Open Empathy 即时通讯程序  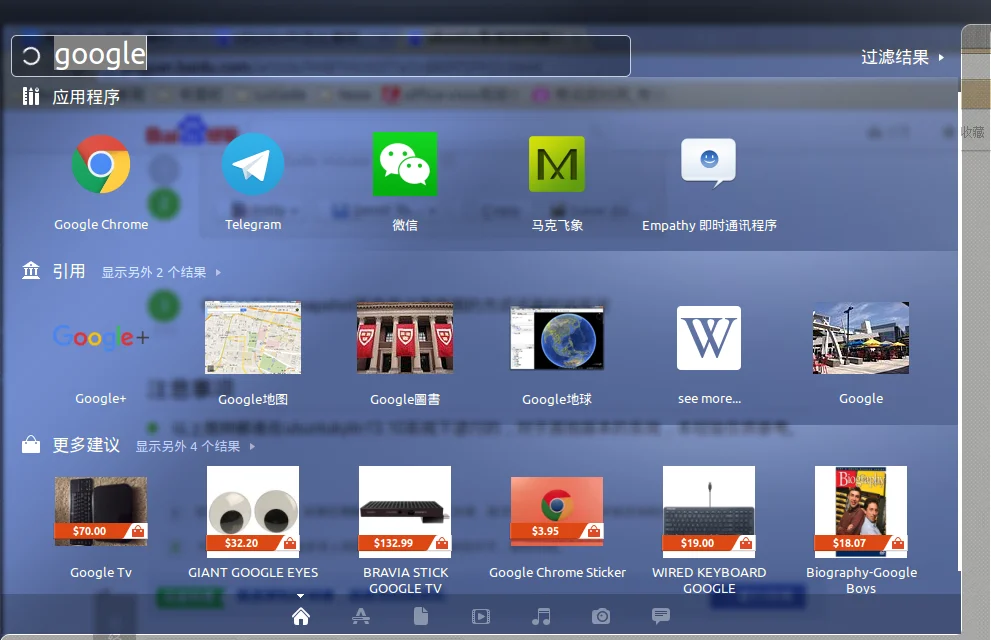coord(709,163)
